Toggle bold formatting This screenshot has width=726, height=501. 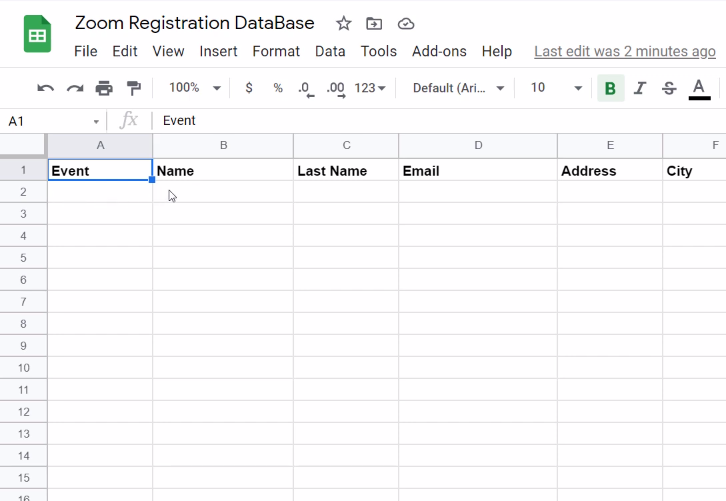click(x=611, y=88)
